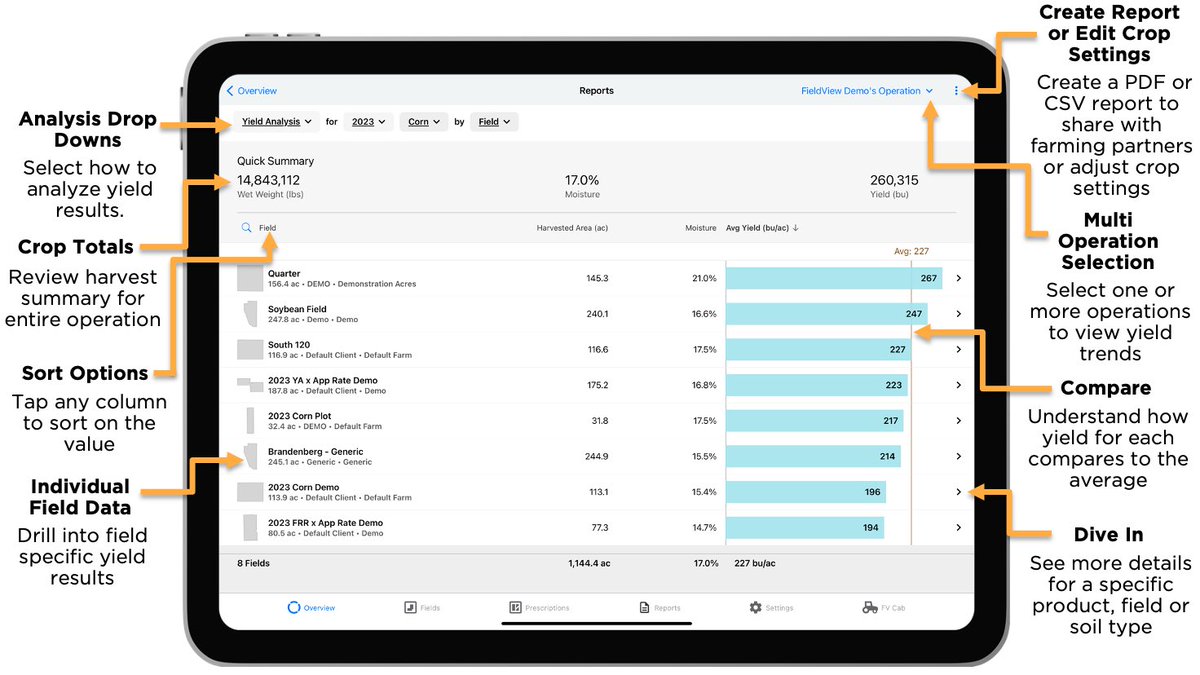The height and width of the screenshot is (675, 1200).
Task: Click the 217 yield bar for Corn Plot
Action: pyautogui.click(x=814, y=421)
